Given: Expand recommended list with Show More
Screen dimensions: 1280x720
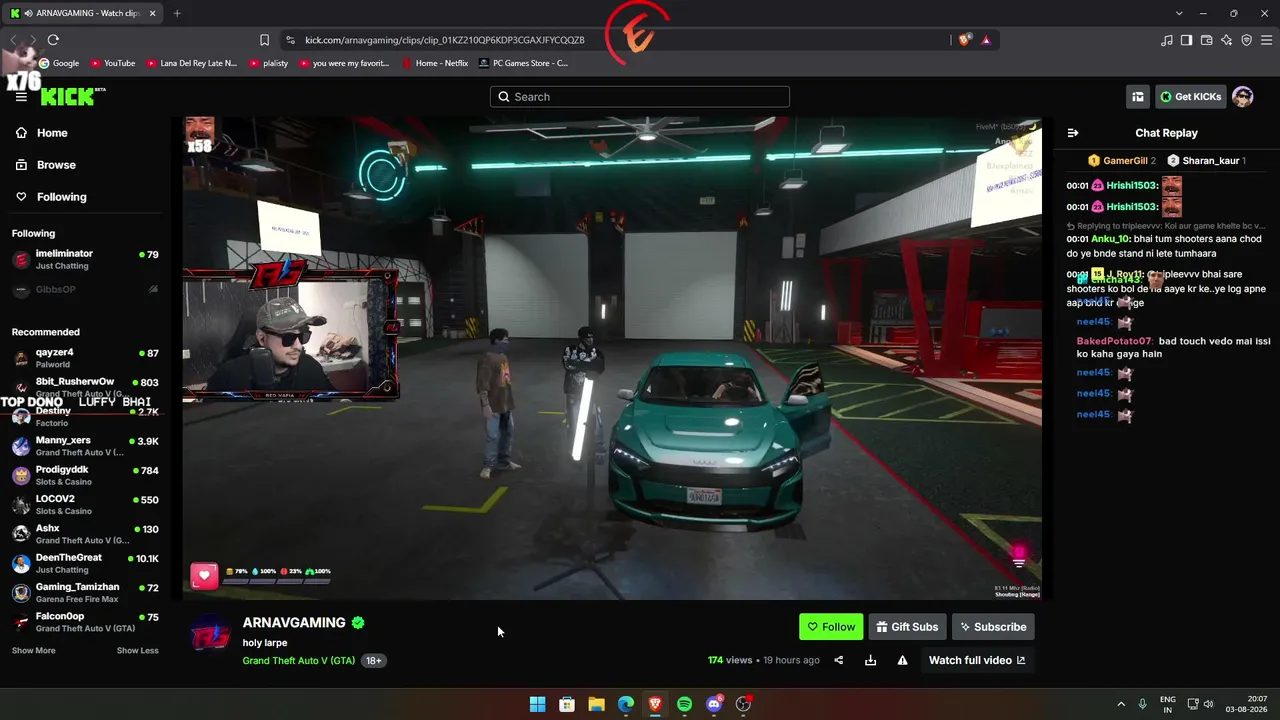Looking at the screenshot, I should pyautogui.click(x=33, y=651).
